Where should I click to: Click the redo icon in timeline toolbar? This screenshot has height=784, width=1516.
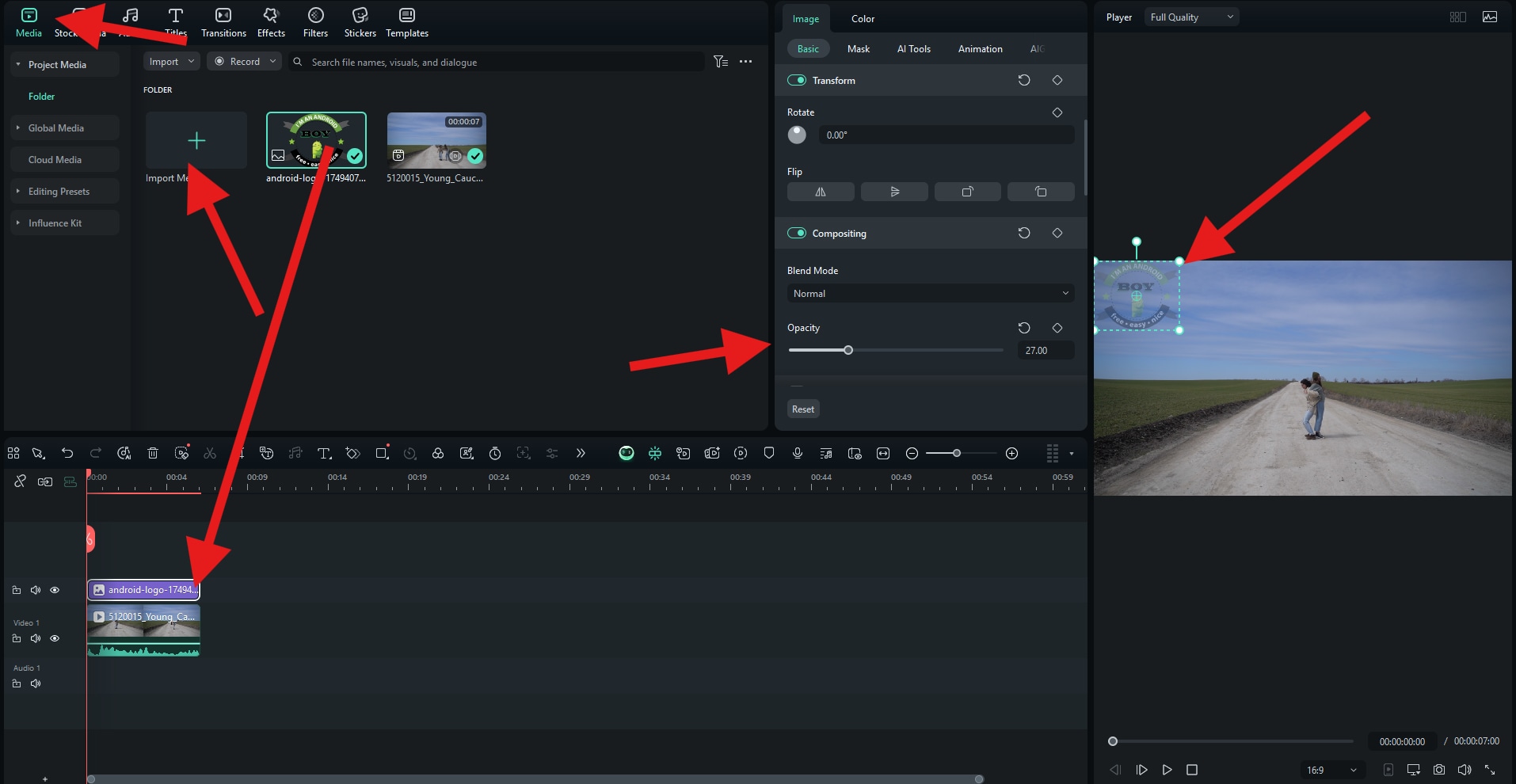pos(96,453)
